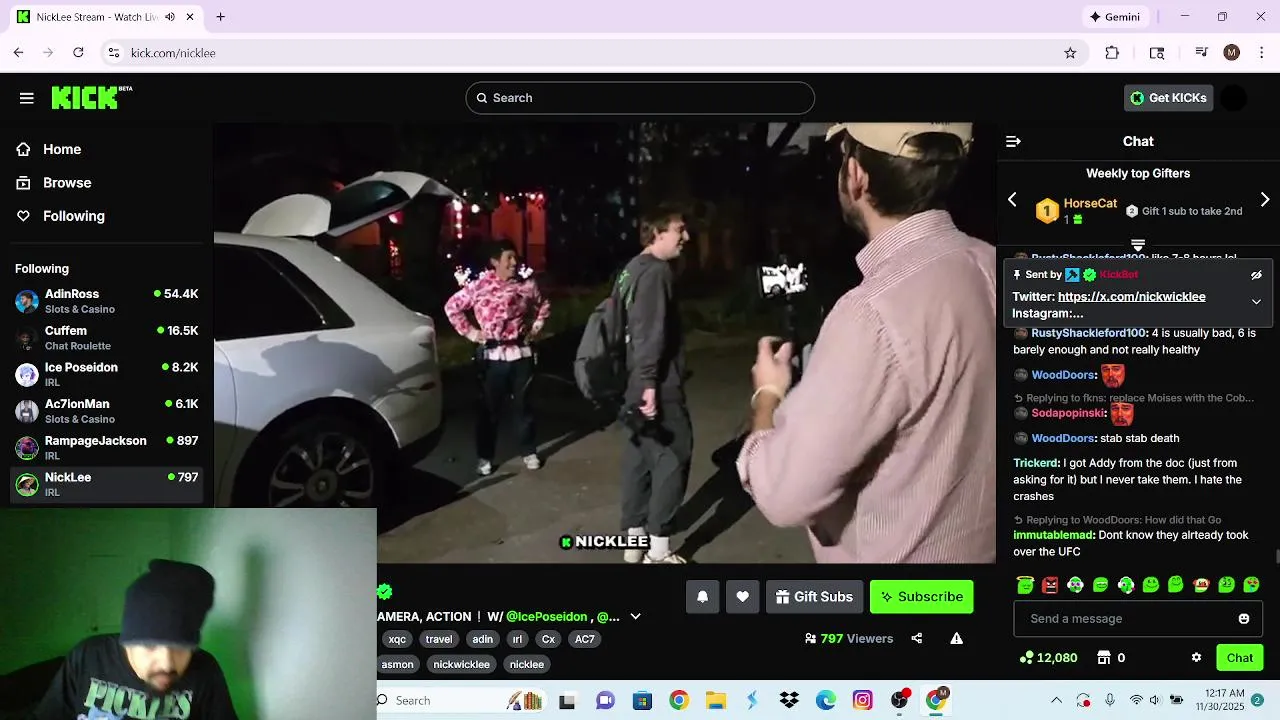Screen dimensions: 1280x720
Task: Report stream using warning triangle icon
Action: coord(957,639)
